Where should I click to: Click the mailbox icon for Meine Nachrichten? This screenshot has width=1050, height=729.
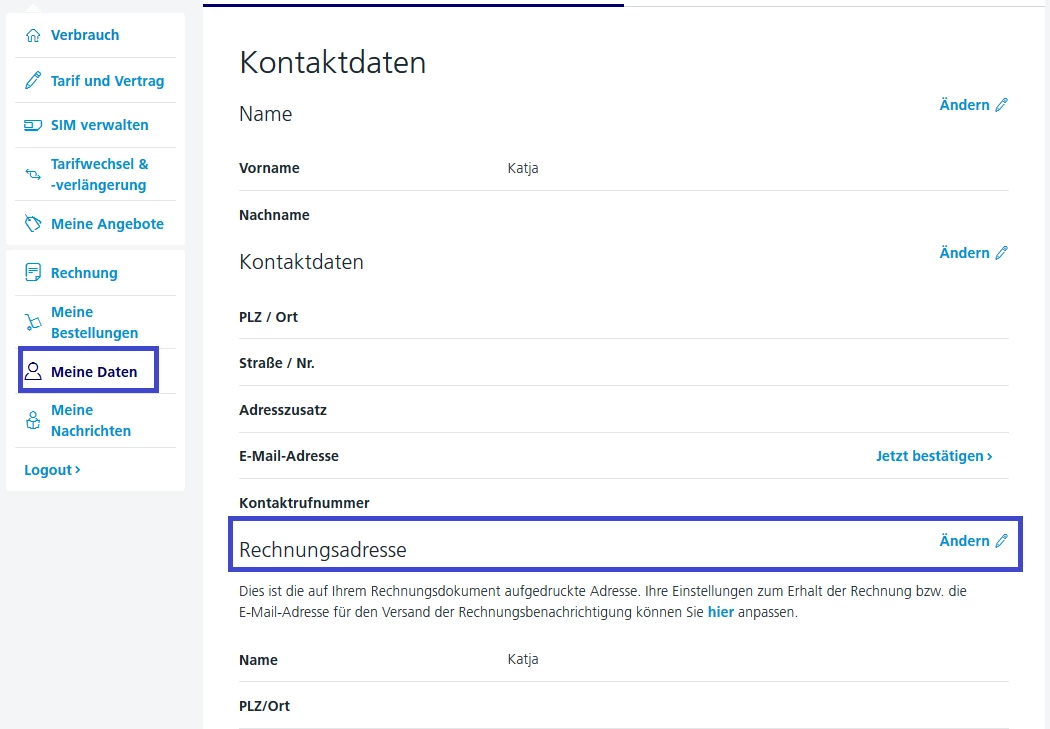33,421
